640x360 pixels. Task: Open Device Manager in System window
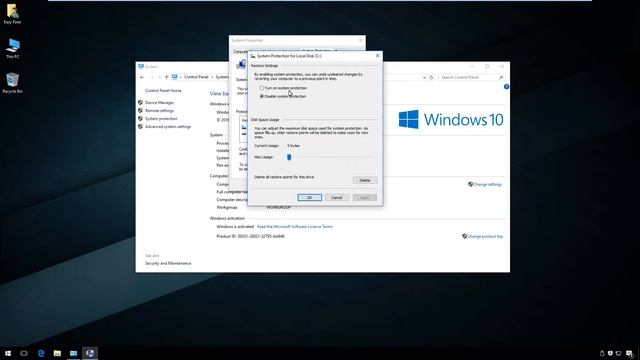coord(159,102)
